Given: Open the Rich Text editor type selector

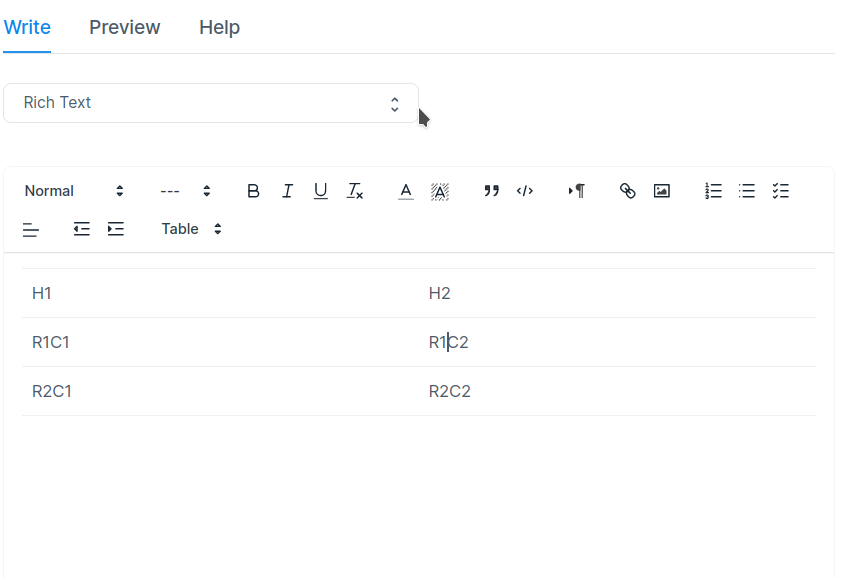Looking at the screenshot, I should click(x=211, y=103).
